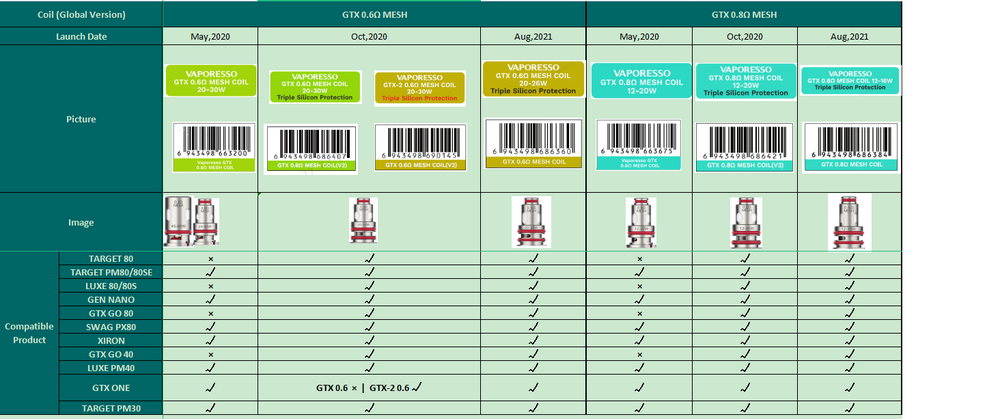Click the coil image under GTX 0.8Ω Aug,2021

click(x=849, y=219)
